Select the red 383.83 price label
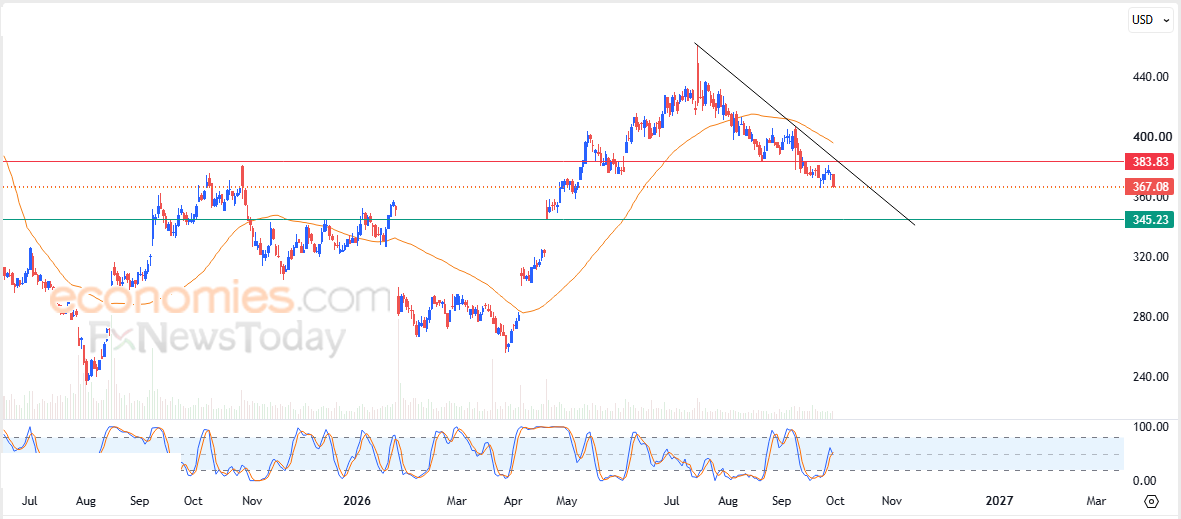Screen dimensions: 1181x519 tap(1149, 161)
